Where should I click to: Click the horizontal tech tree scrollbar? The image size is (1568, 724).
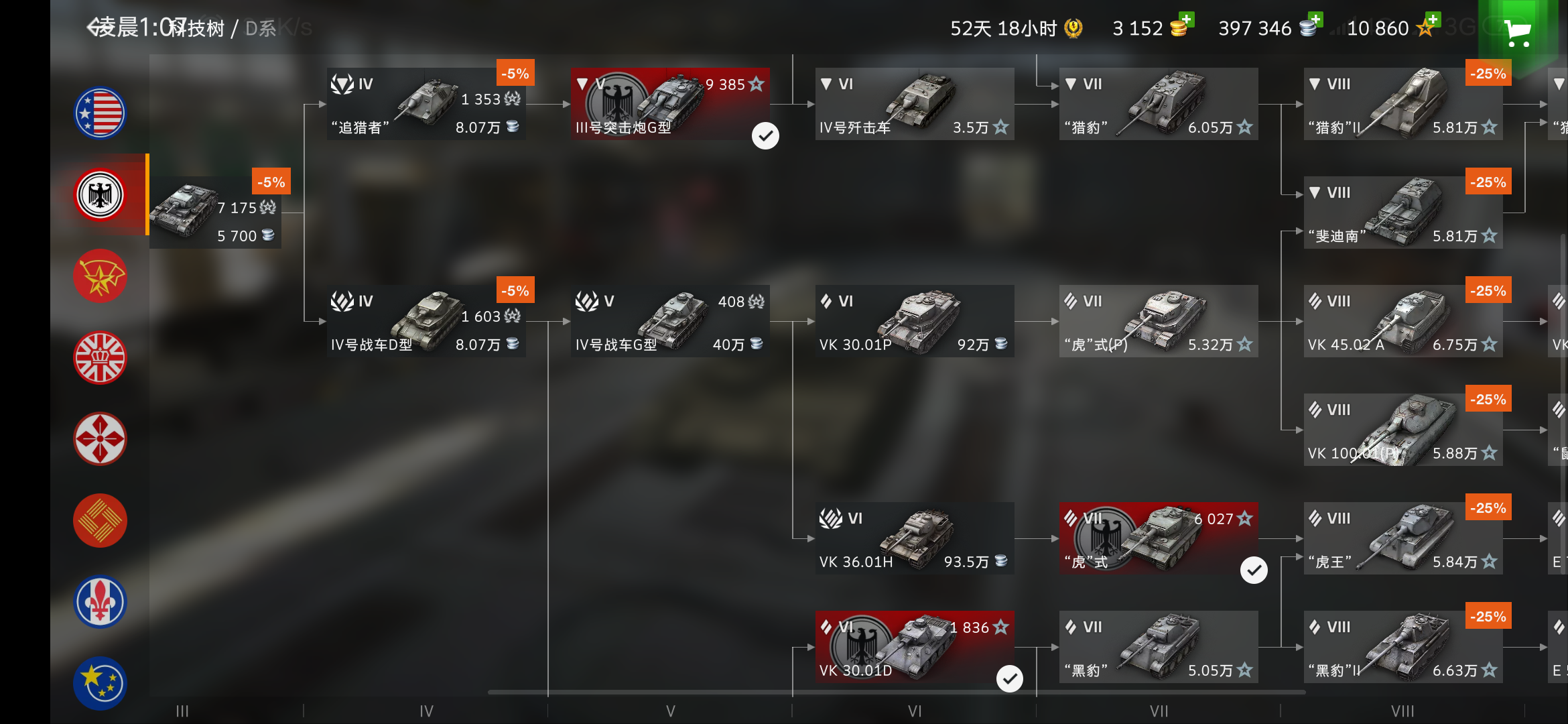pos(897,692)
